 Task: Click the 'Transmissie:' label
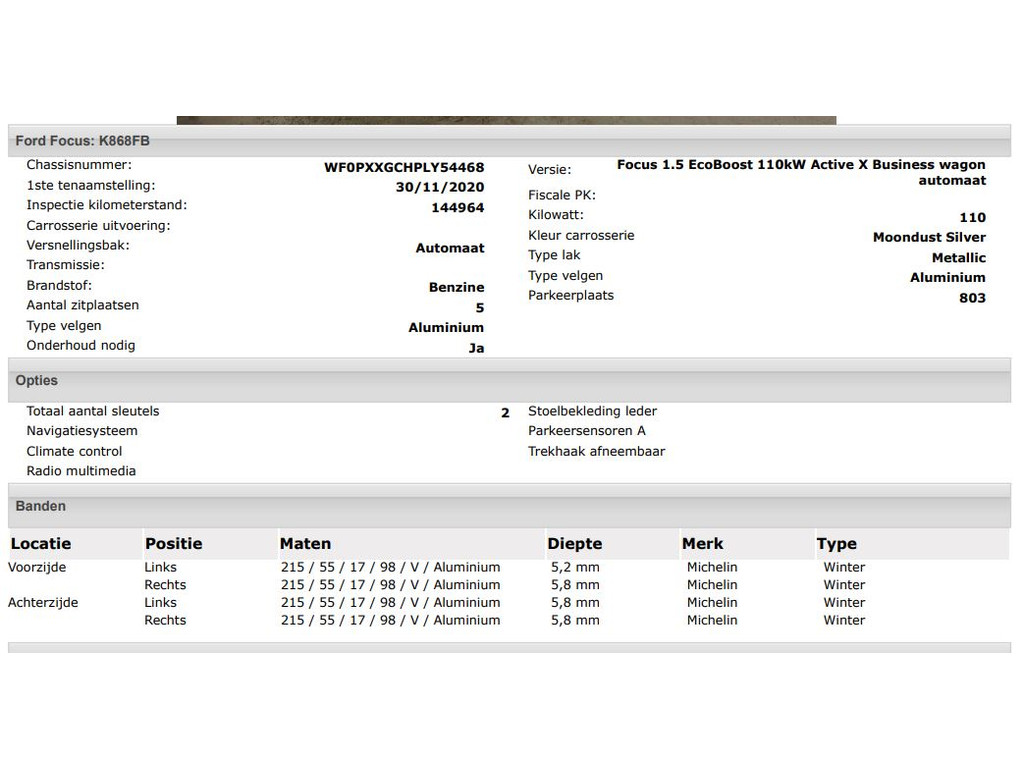pos(65,264)
